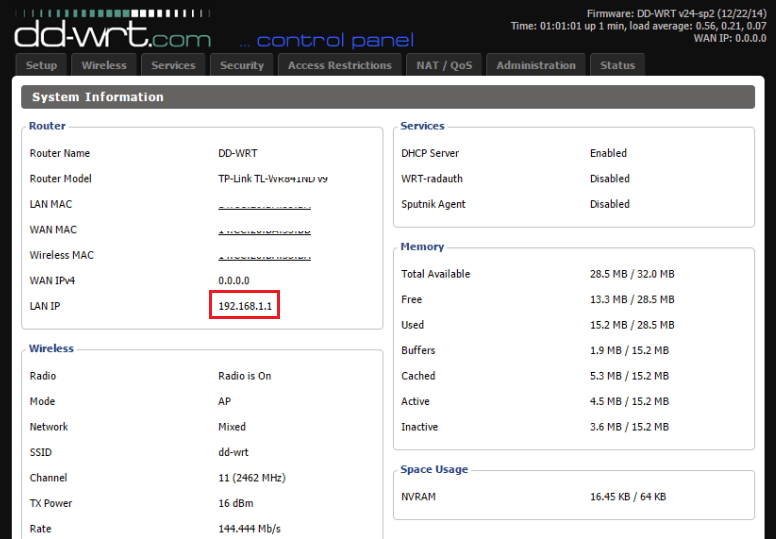Click the TX Power value 16 dBm

pos(236,503)
